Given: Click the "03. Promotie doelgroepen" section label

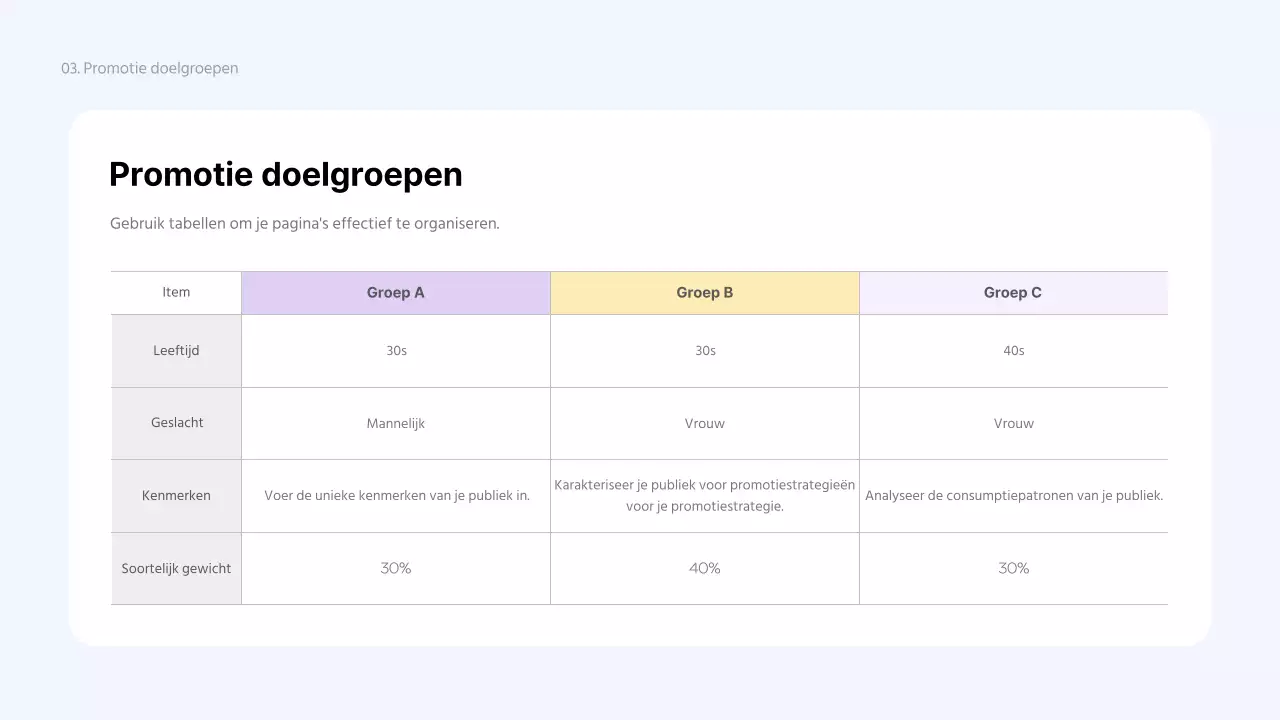Looking at the screenshot, I should 150,69.
